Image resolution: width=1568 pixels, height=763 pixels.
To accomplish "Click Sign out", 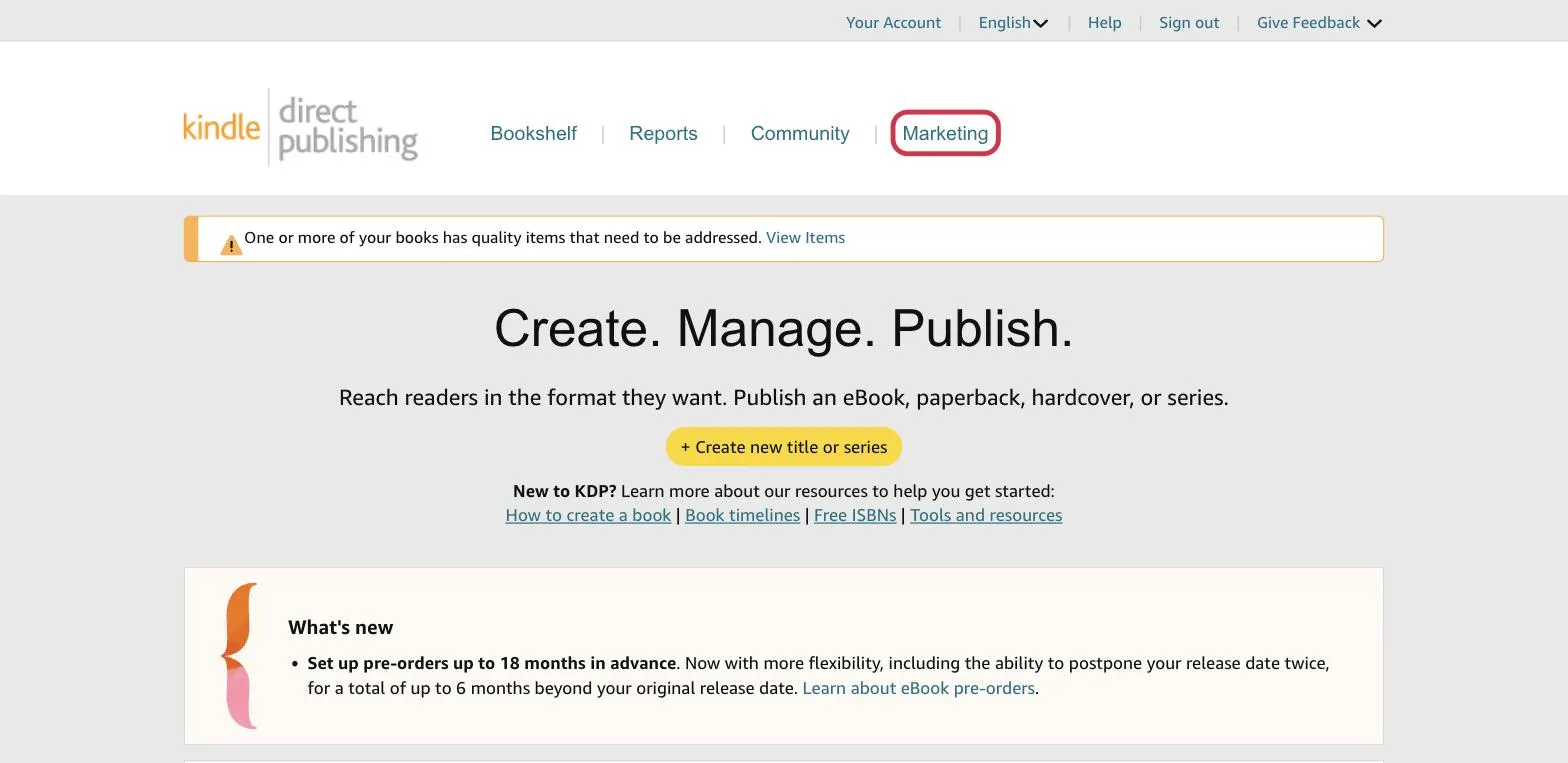I will click(x=1189, y=22).
